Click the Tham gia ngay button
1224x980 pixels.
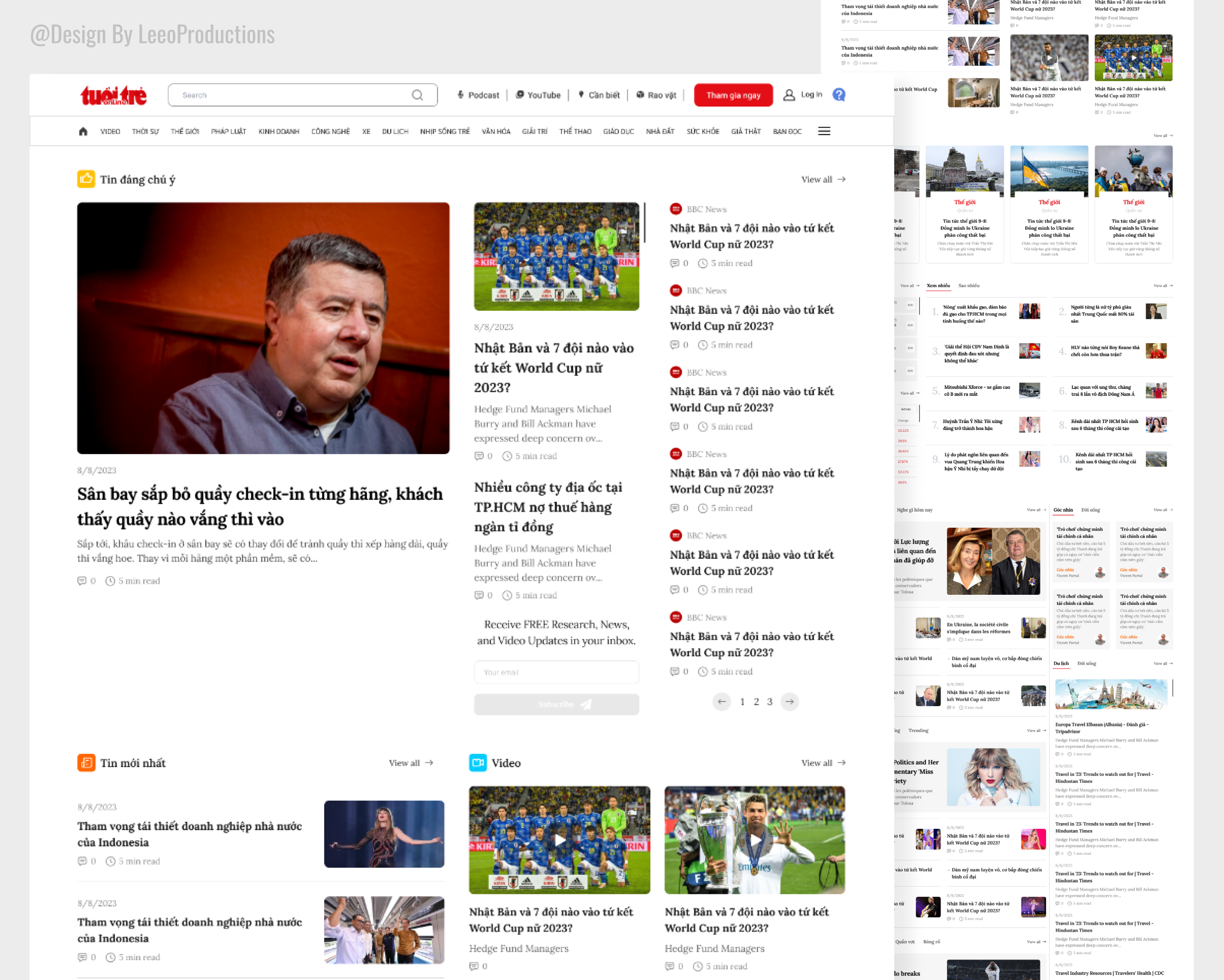click(x=733, y=95)
